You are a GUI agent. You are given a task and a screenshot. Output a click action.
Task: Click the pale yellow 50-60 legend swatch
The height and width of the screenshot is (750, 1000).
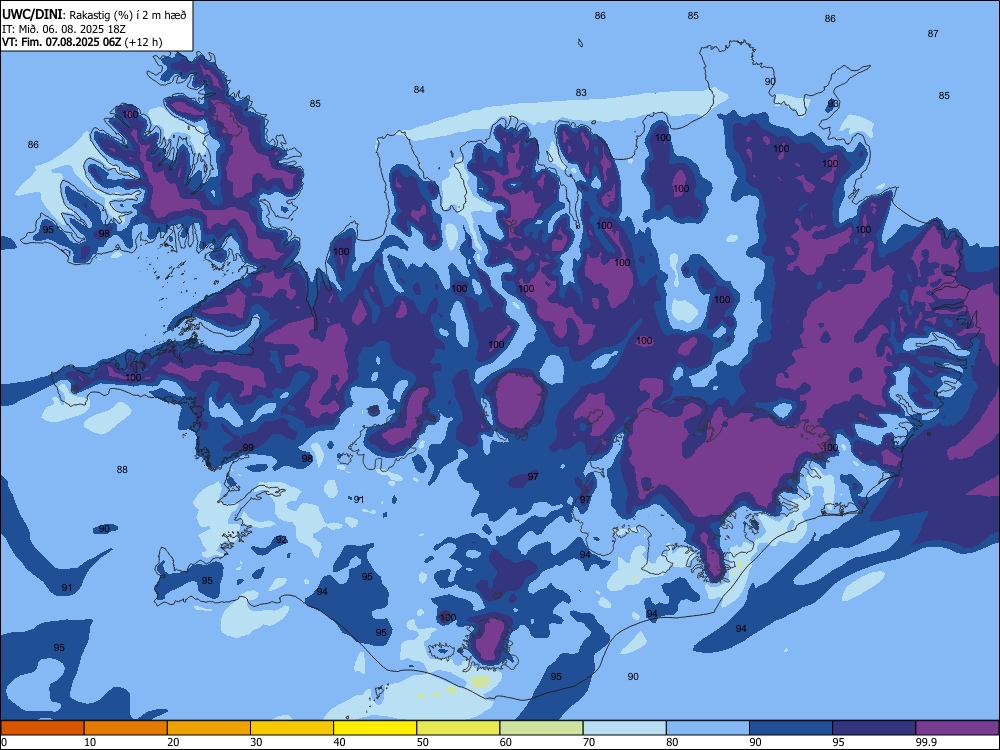pos(458,728)
